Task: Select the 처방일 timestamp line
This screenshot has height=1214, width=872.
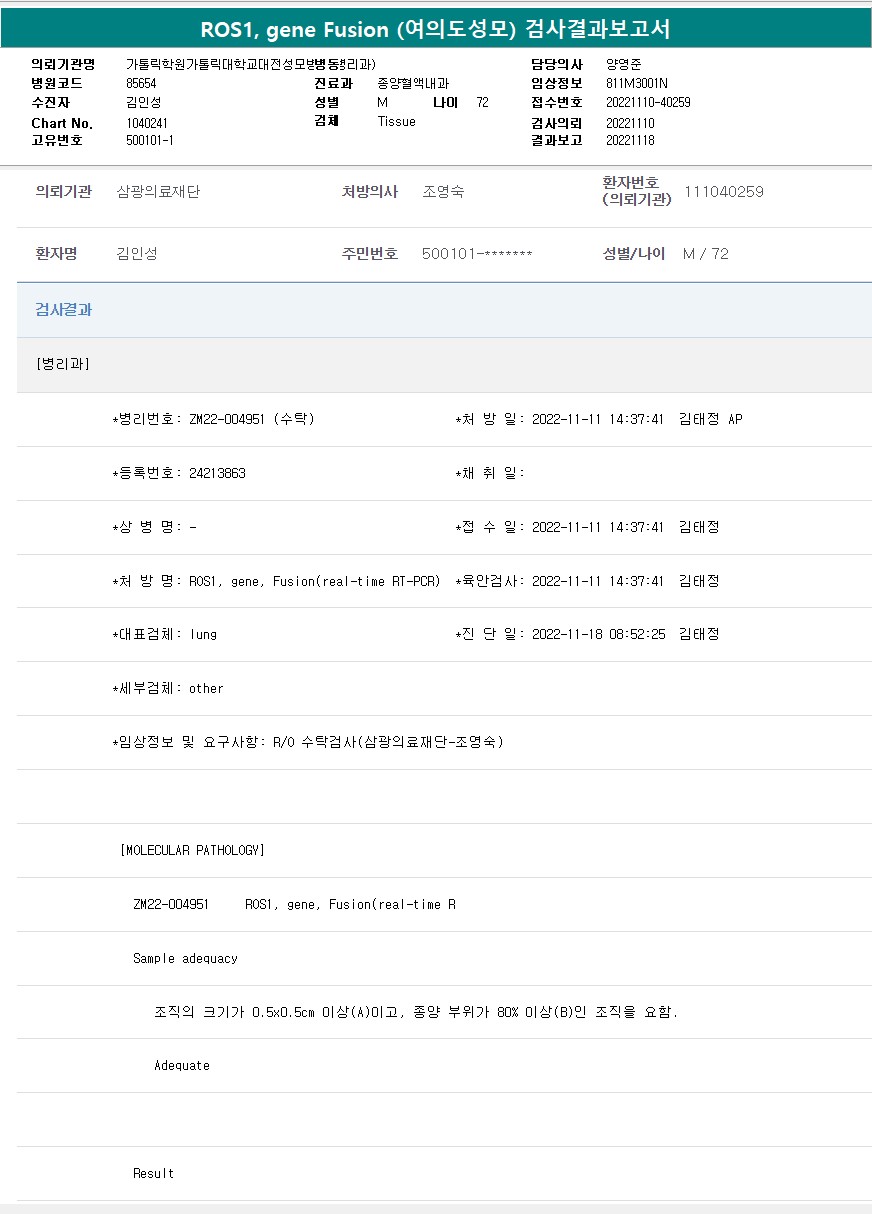Action: click(x=598, y=419)
